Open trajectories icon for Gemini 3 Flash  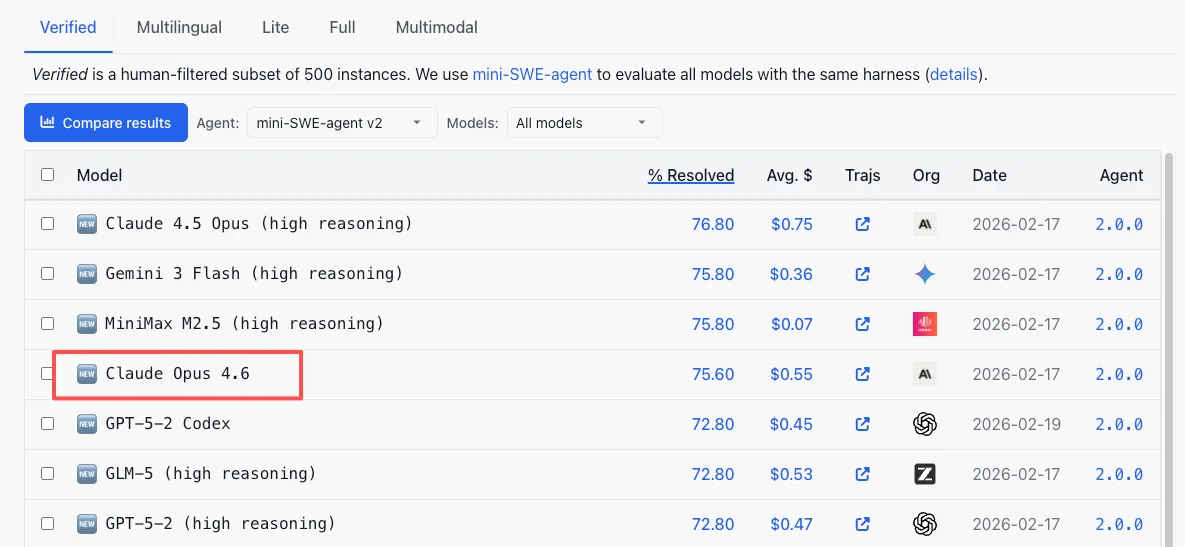862,274
